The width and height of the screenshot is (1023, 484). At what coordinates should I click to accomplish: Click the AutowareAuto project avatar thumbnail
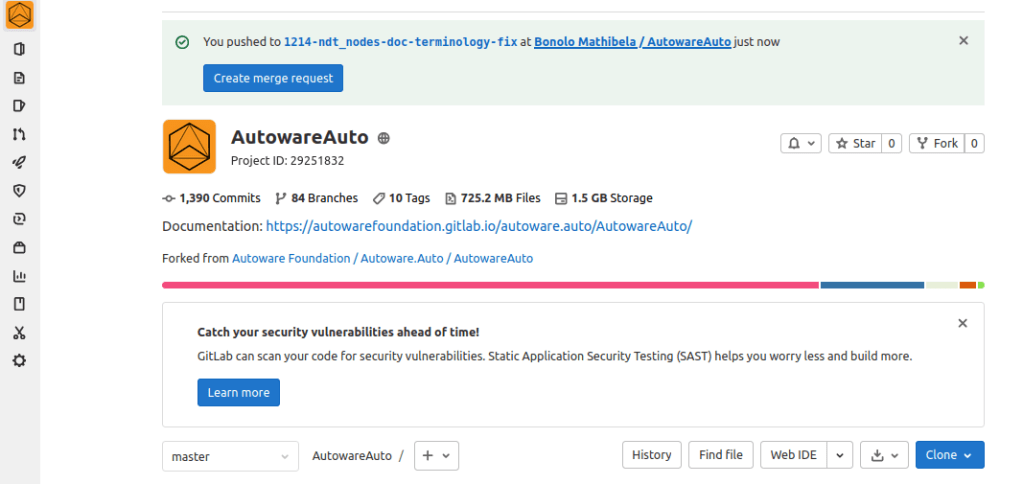[x=189, y=146]
